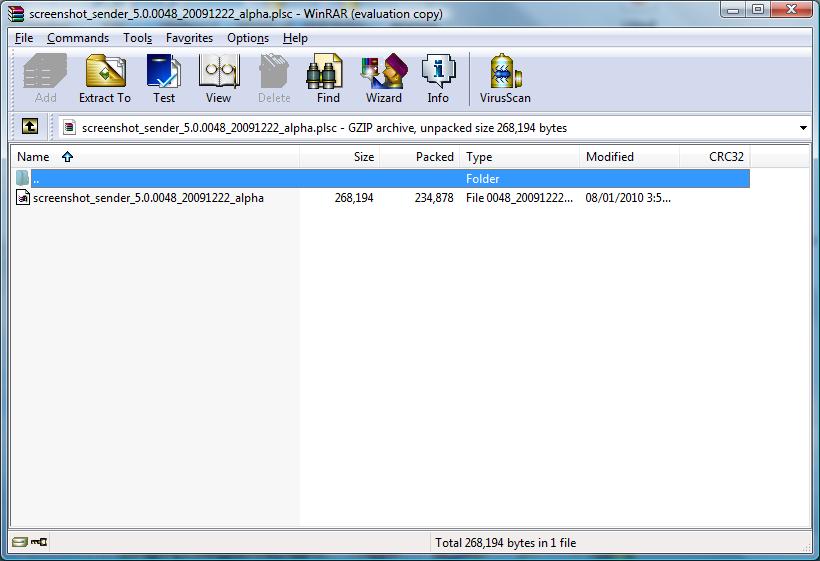Start the WinRAR Wizard
820x561 pixels.
[x=383, y=79]
